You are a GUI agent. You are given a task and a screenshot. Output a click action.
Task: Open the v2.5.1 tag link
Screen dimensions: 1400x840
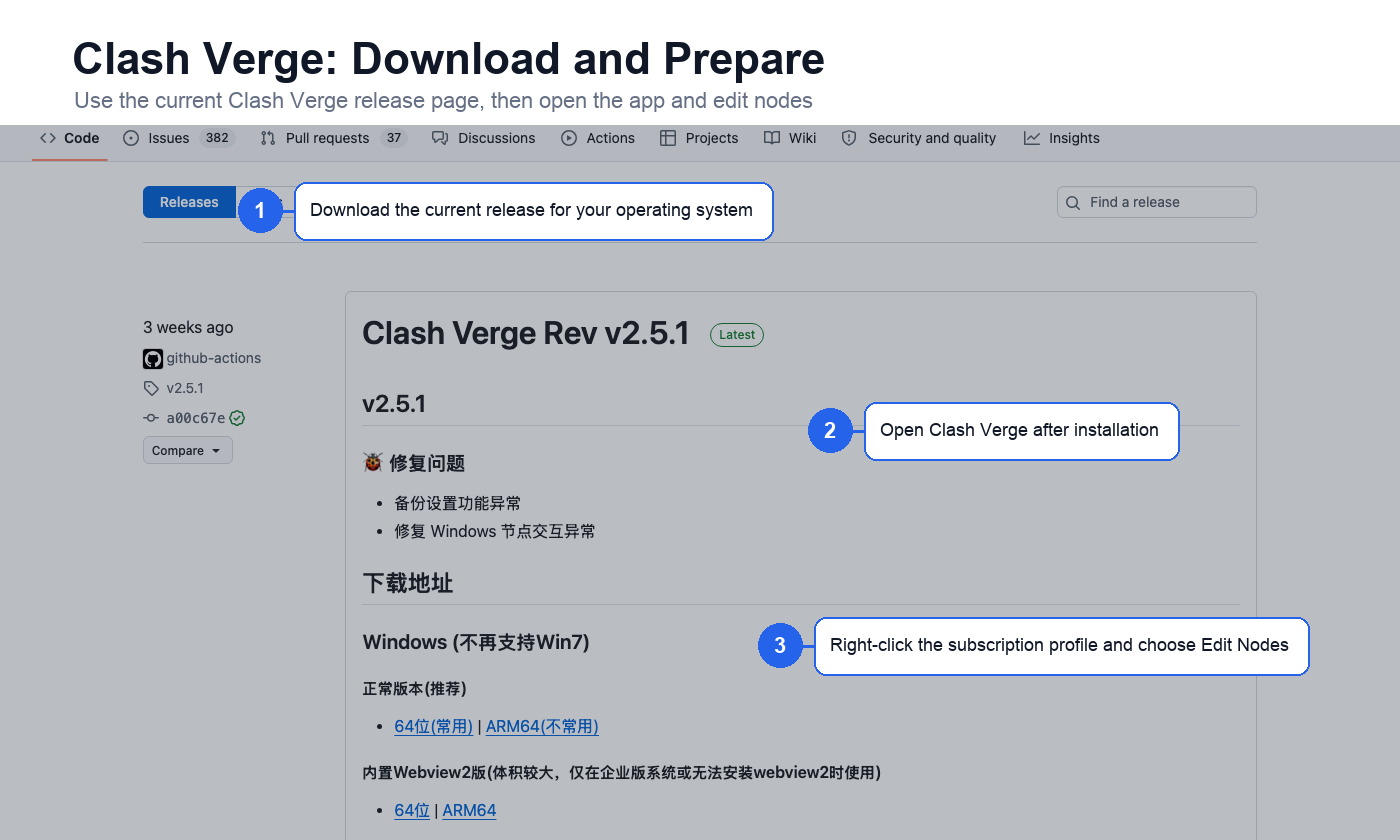(x=185, y=388)
